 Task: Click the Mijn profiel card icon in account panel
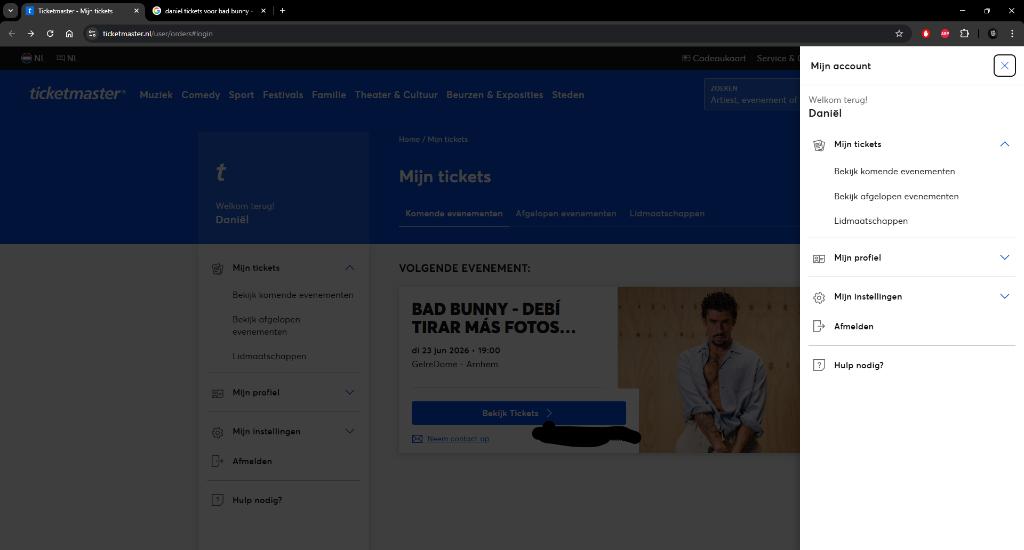point(818,259)
